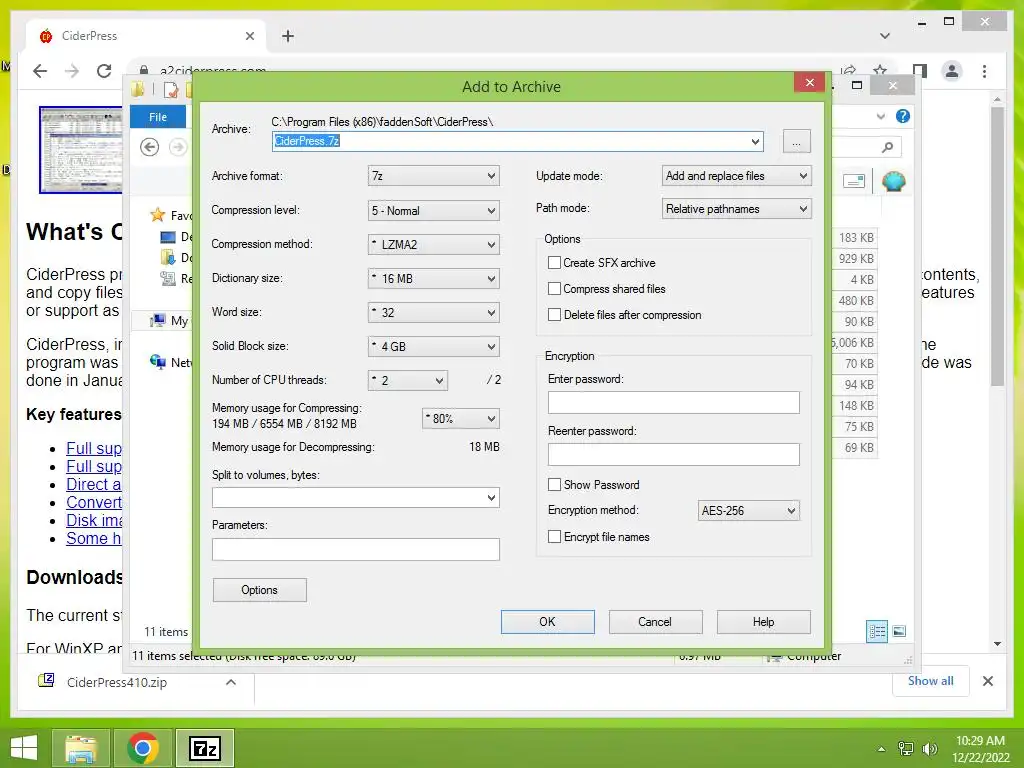Click the back arrow in Explorer window
The height and width of the screenshot is (768, 1024).
click(150, 147)
